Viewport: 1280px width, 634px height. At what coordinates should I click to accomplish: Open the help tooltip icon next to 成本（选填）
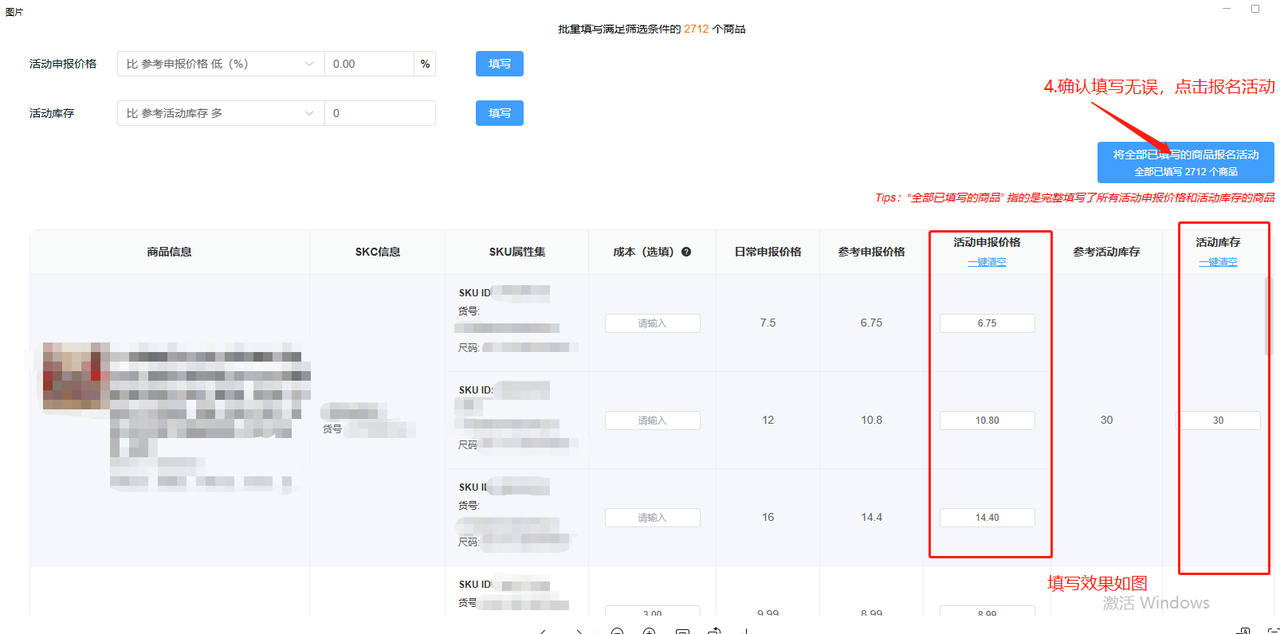click(x=685, y=251)
